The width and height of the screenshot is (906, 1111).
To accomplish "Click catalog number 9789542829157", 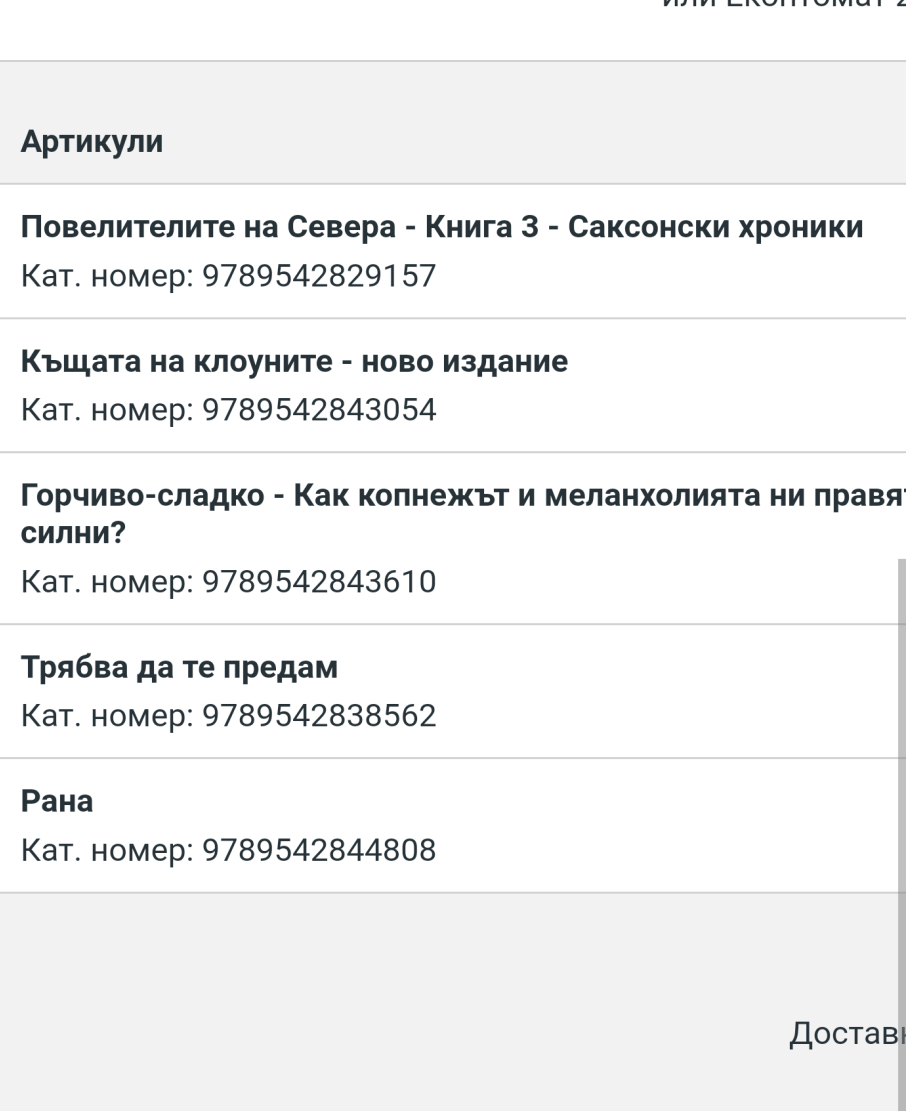I will click(x=320, y=275).
